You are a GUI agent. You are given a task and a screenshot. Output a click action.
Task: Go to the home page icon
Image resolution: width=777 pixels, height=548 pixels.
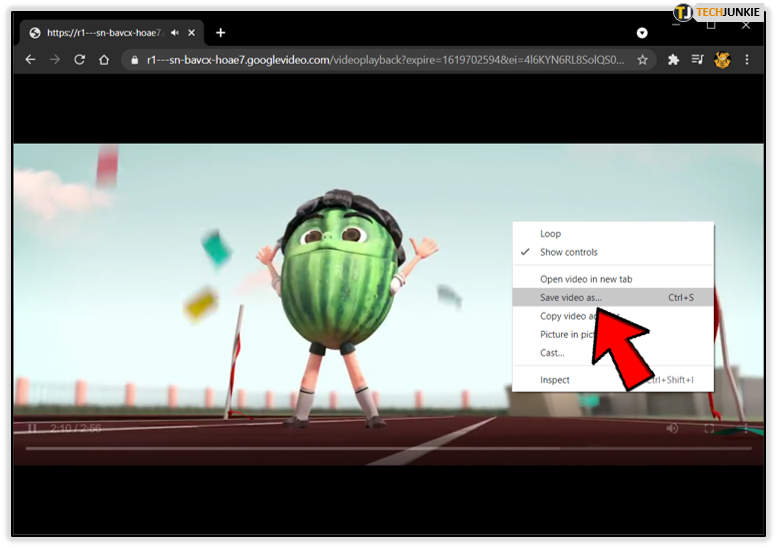[104, 60]
